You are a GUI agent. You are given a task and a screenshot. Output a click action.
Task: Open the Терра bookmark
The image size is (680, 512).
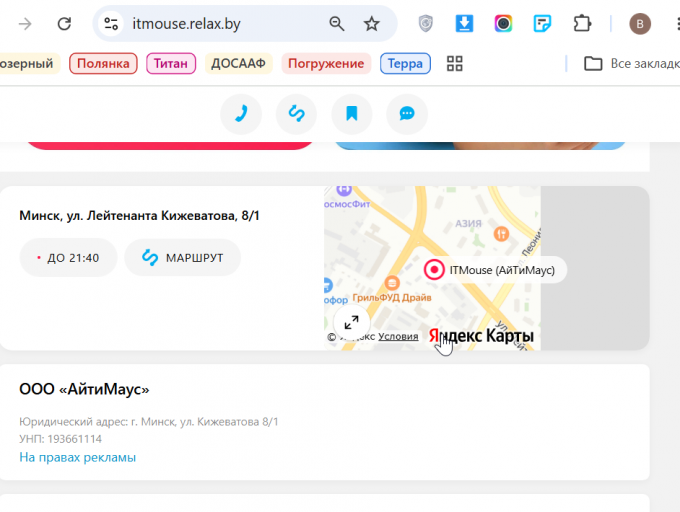click(405, 64)
